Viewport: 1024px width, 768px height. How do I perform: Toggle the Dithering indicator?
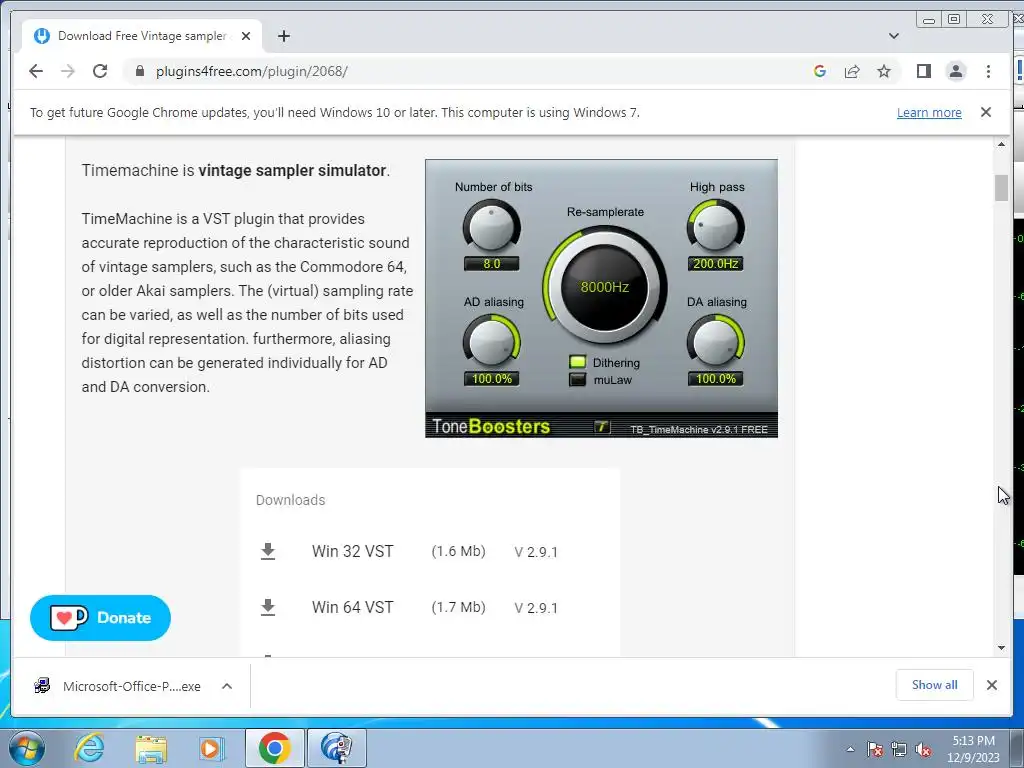pos(577,362)
